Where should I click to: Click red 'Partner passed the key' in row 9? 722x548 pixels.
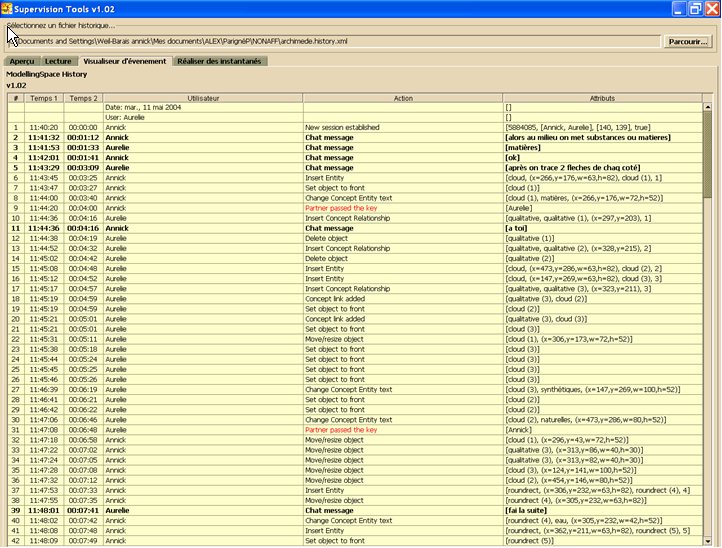click(403, 208)
